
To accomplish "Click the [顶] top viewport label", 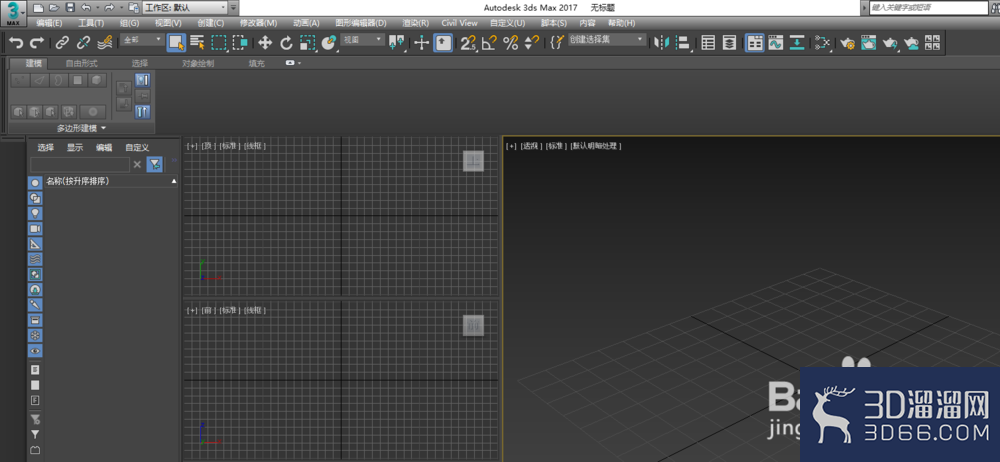I will coord(208,146).
